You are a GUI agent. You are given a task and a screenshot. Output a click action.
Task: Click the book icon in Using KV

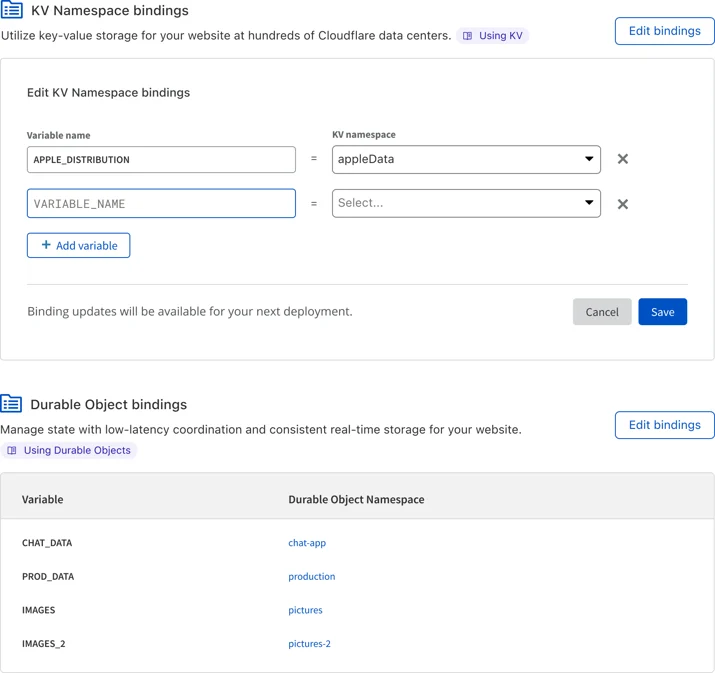(467, 36)
